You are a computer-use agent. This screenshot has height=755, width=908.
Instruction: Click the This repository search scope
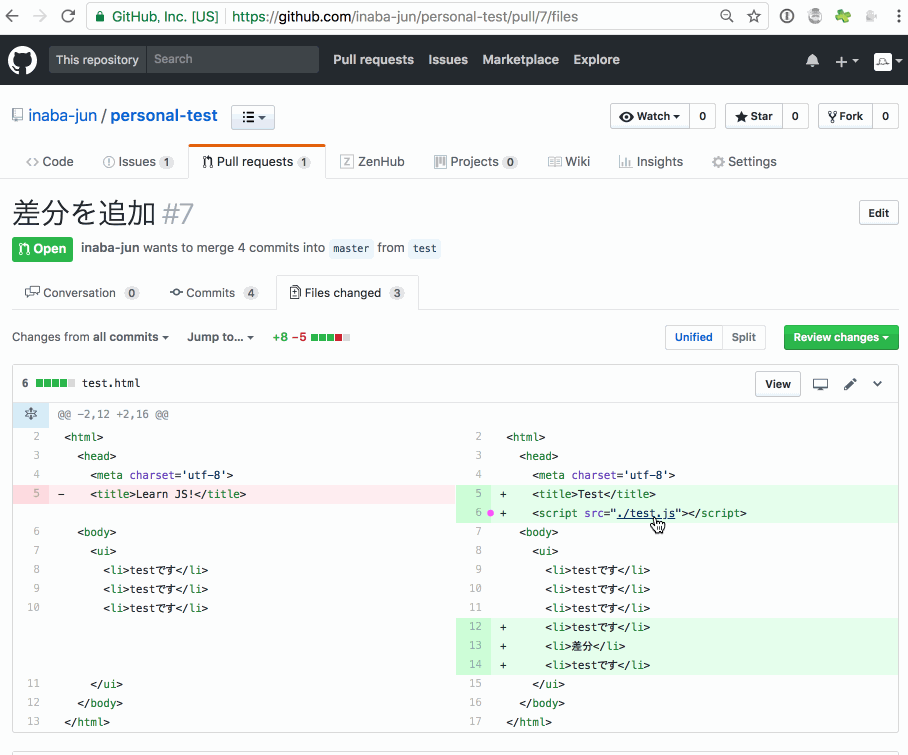pyautogui.click(x=97, y=60)
